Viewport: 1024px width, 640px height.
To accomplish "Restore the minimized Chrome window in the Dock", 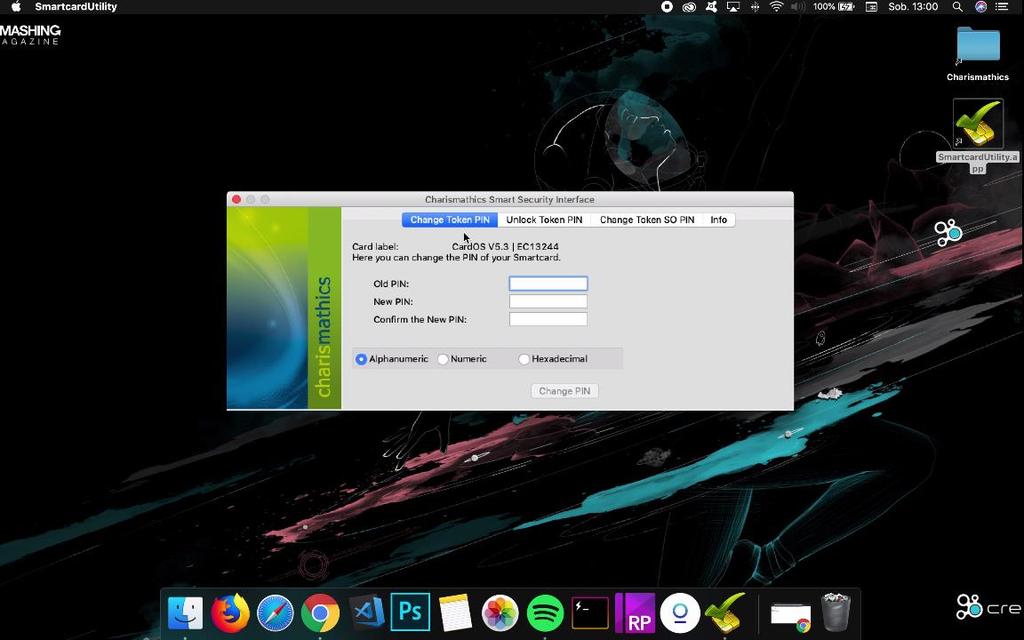I will [x=790, y=615].
